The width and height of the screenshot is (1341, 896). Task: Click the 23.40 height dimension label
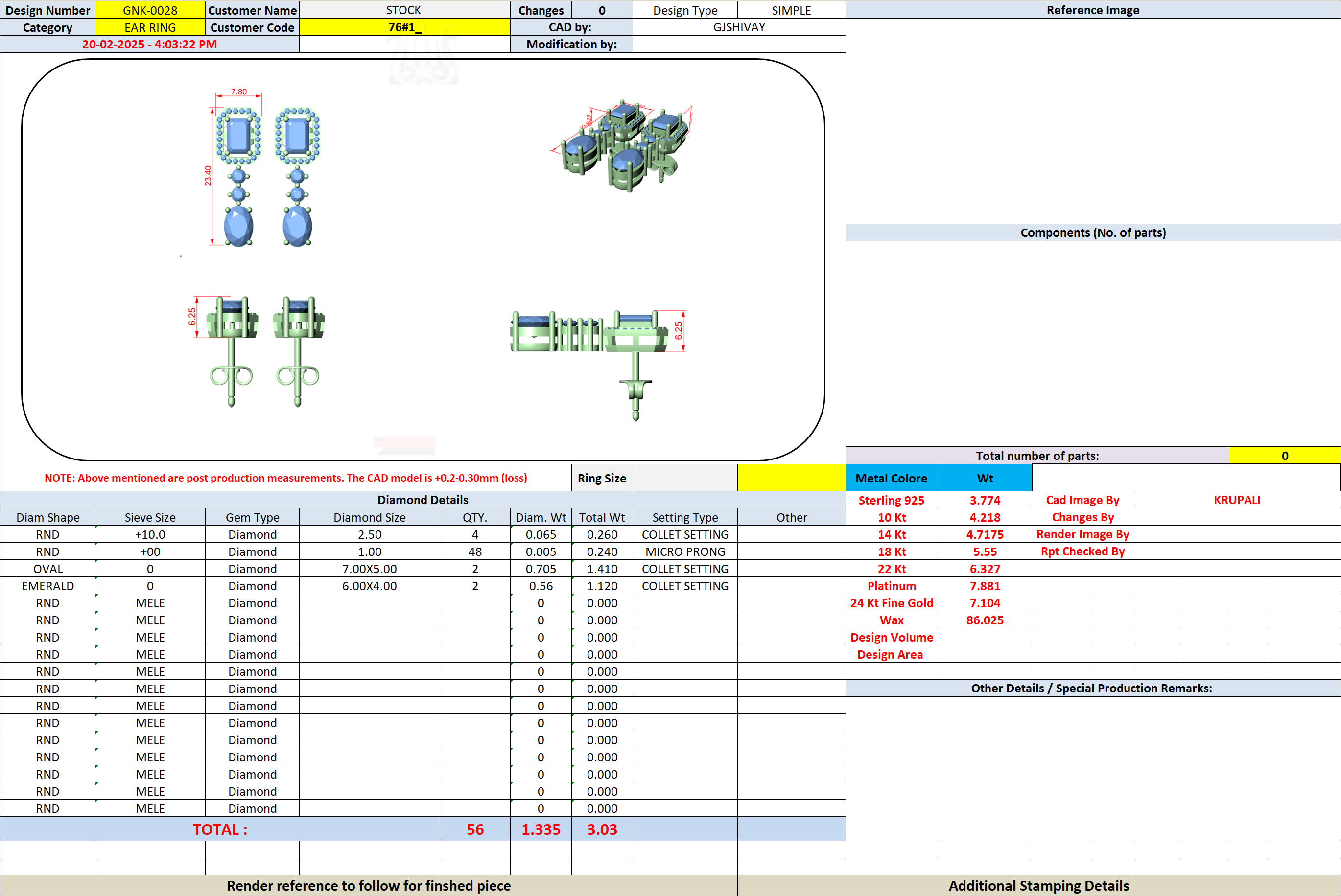[208, 175]
